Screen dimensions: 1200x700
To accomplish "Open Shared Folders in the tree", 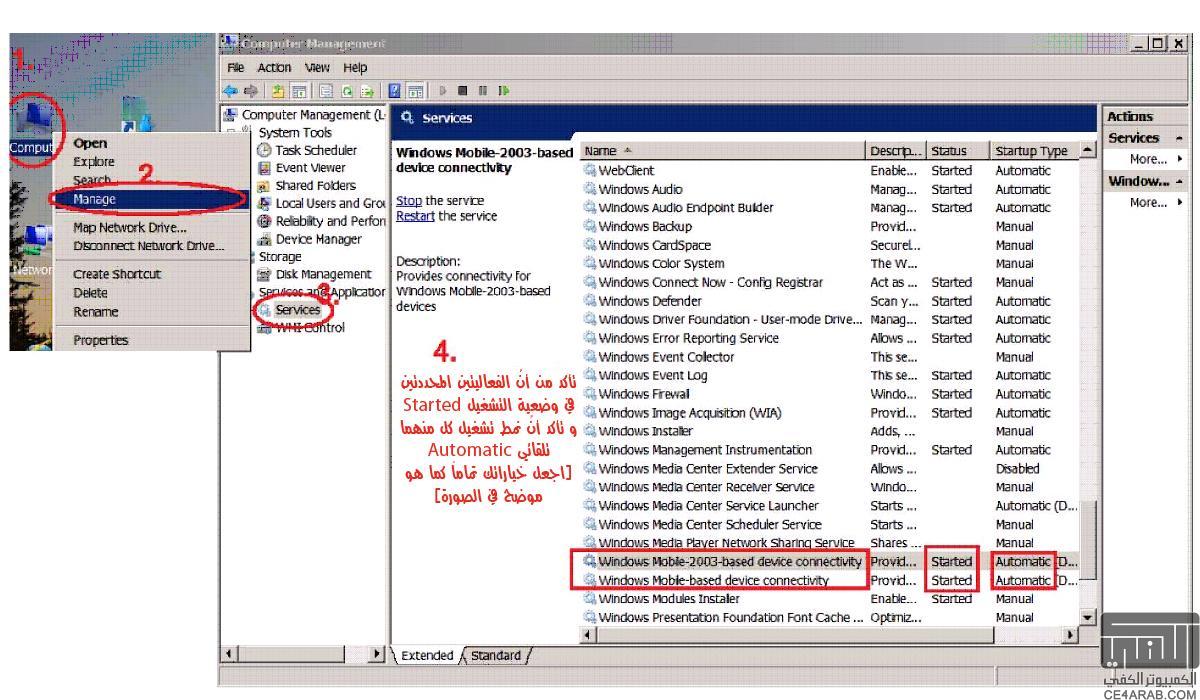I will coord(306,185).
